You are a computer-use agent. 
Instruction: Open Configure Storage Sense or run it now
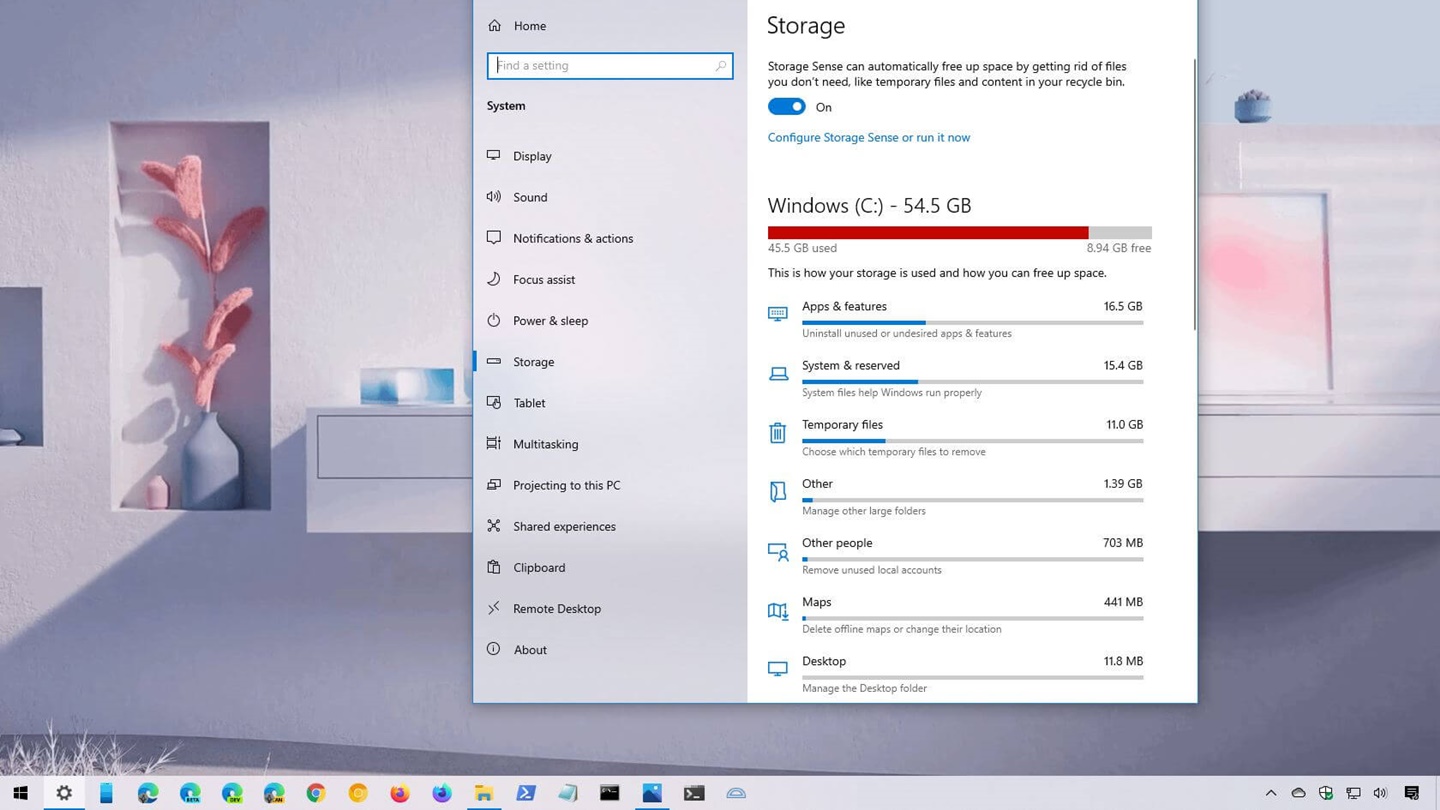click(868, 137)
